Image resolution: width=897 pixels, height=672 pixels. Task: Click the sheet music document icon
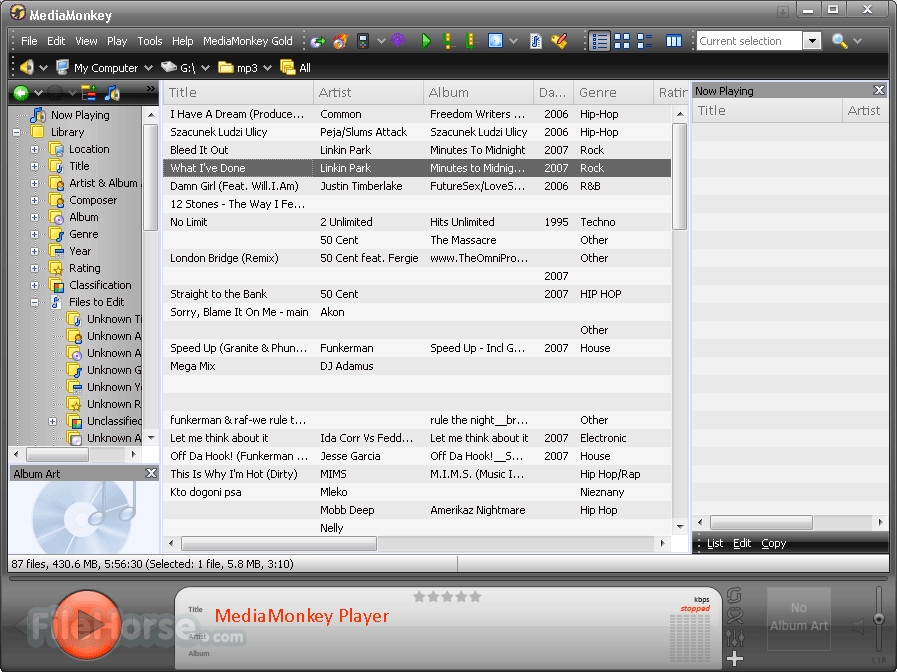point(535,41)
